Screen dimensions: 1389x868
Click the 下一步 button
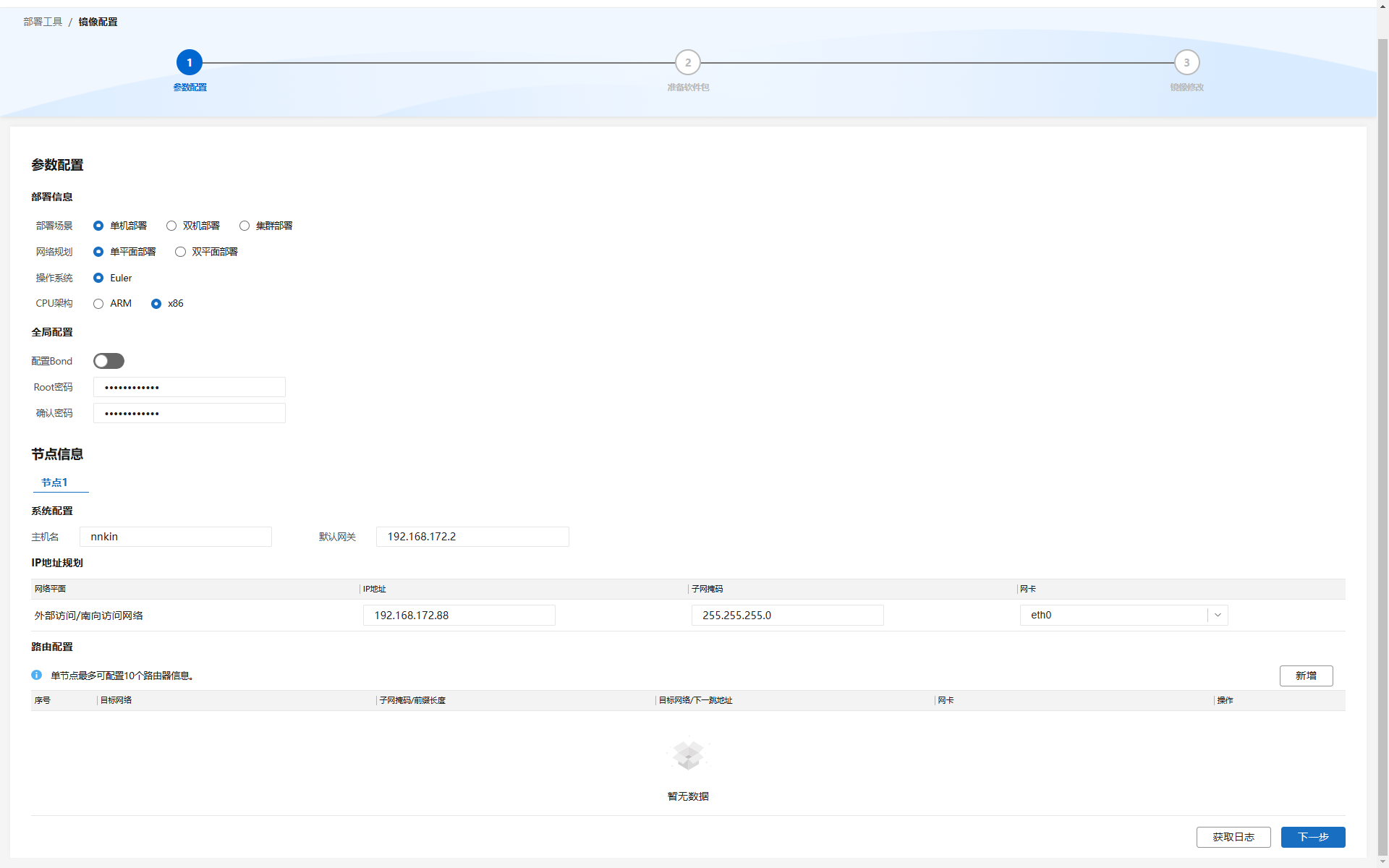[1312, 837]
